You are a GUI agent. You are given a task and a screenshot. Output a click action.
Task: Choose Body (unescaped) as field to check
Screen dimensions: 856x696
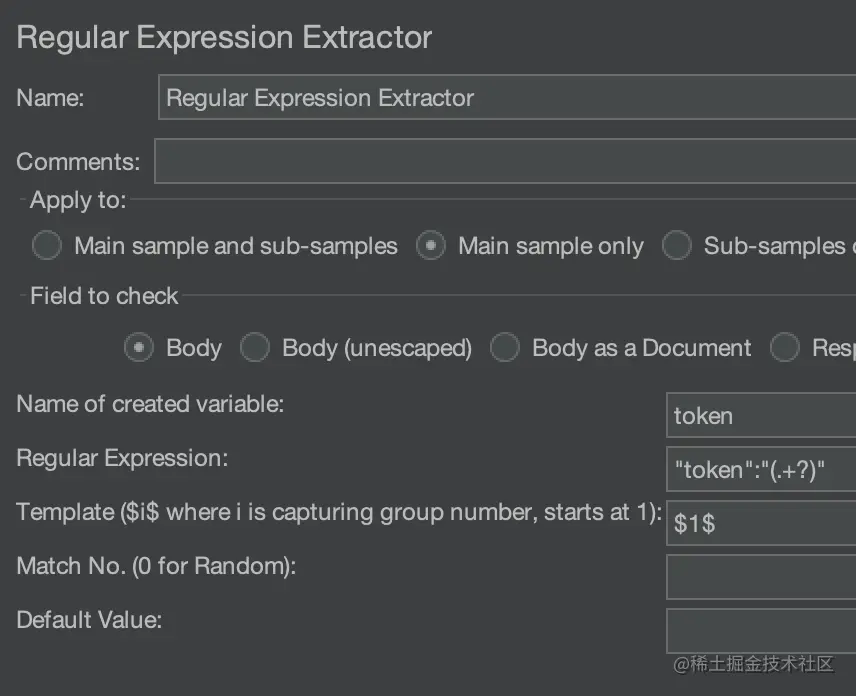pos(255,348)
